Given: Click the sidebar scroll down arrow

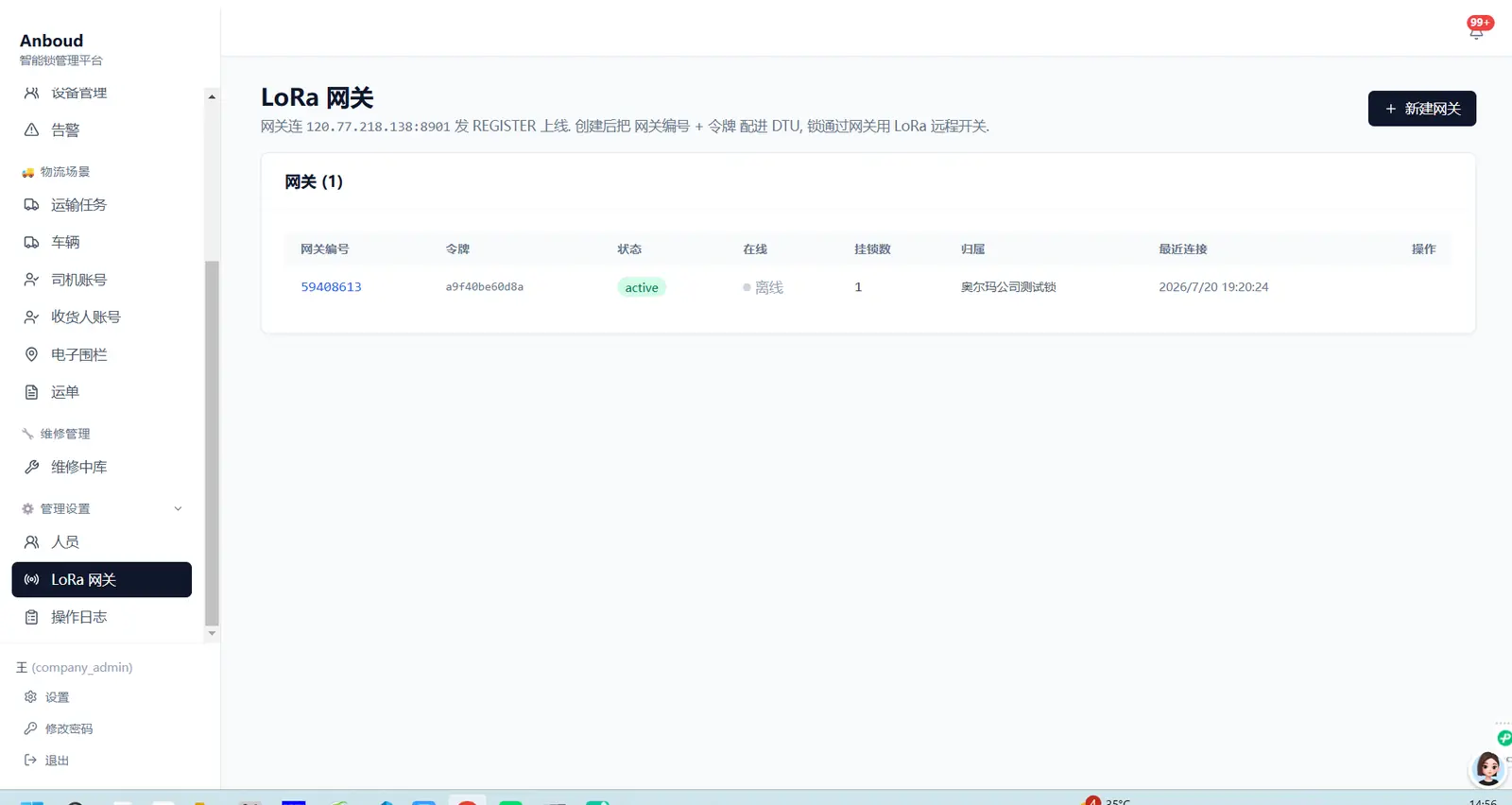Looking at the screenshot, I should pos(212,633).
